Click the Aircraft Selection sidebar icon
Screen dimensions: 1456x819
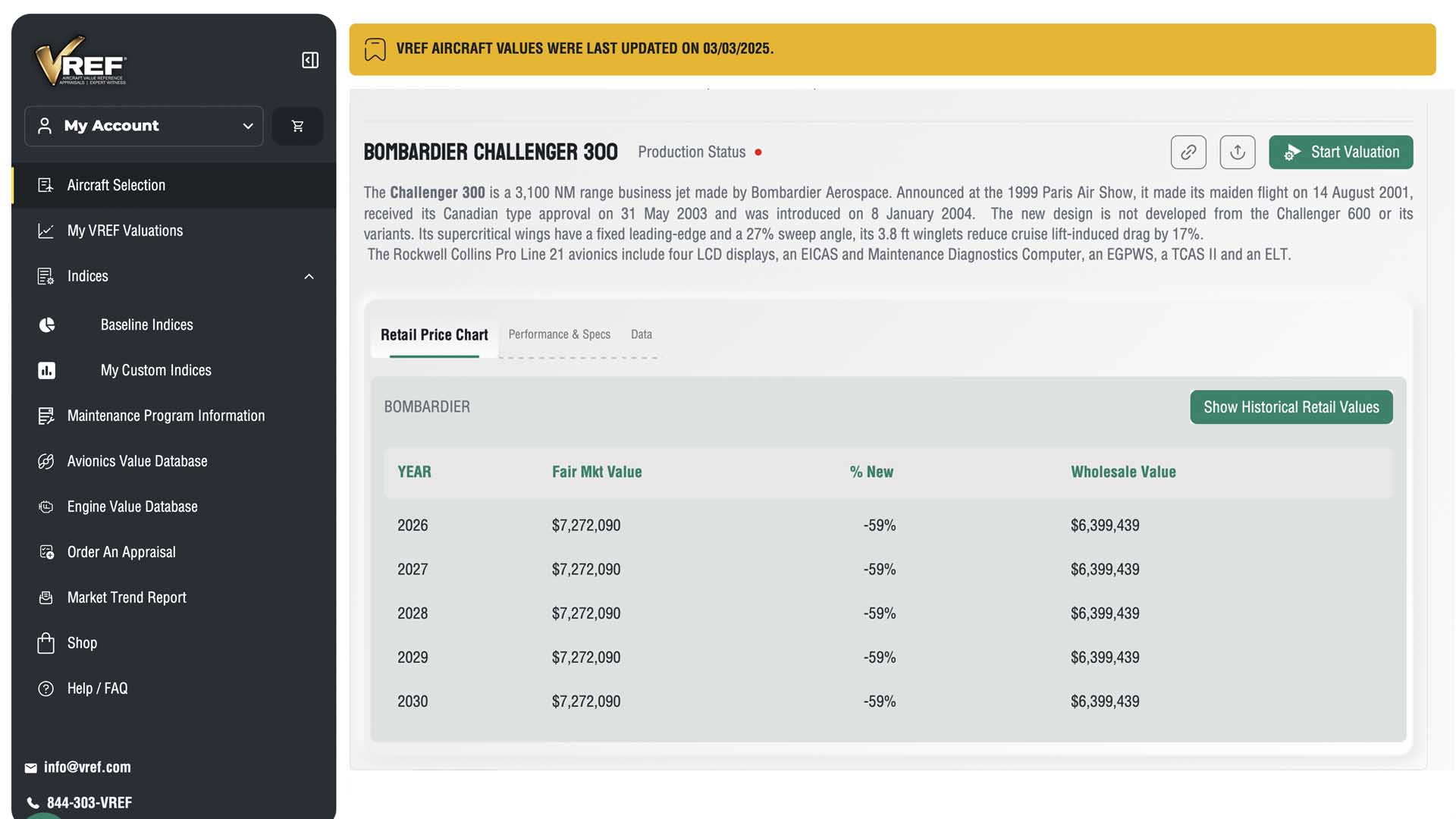(45, 185)
